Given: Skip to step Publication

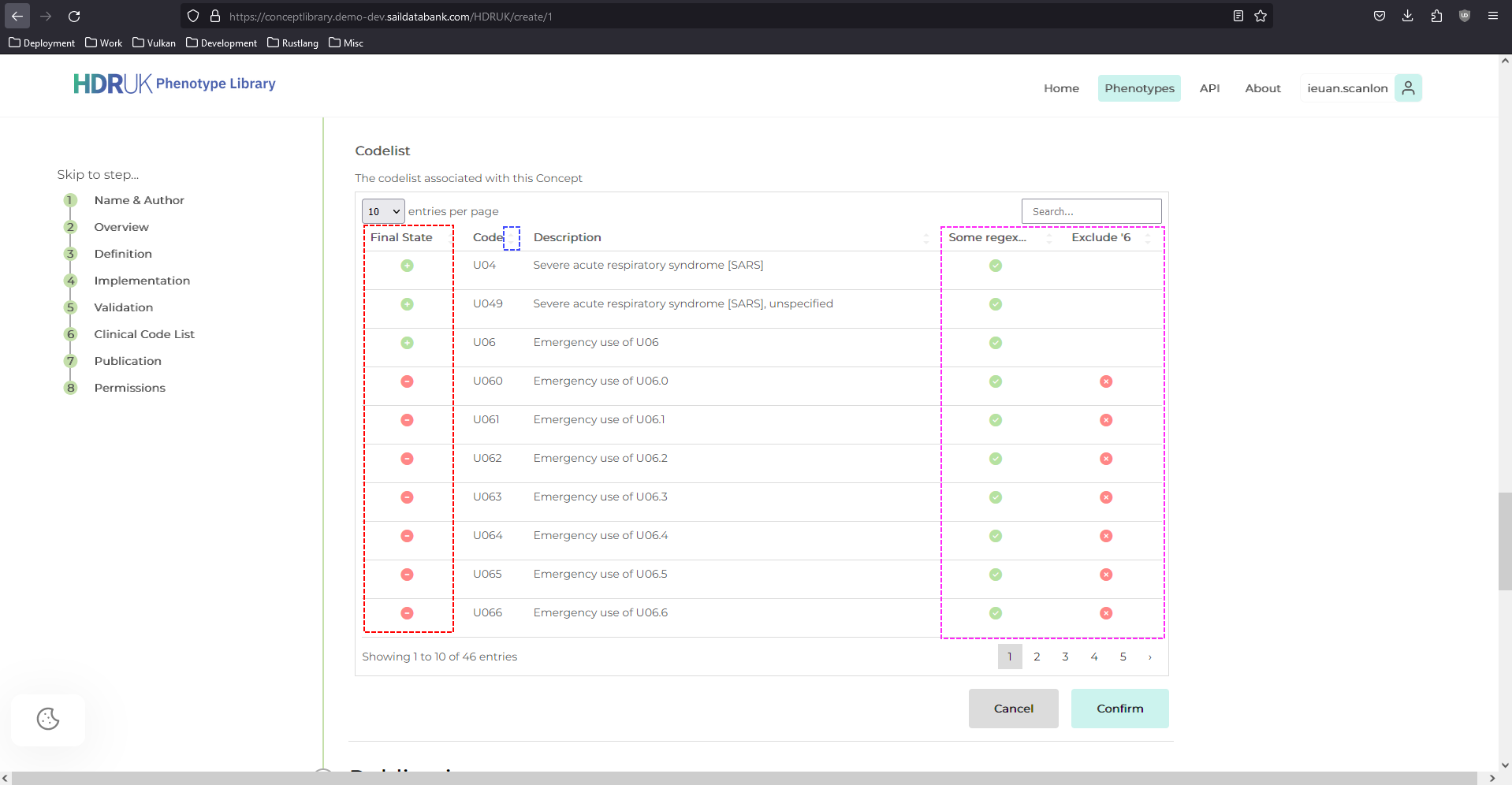Looking at the screenshot, I should (x=128, y=361).
